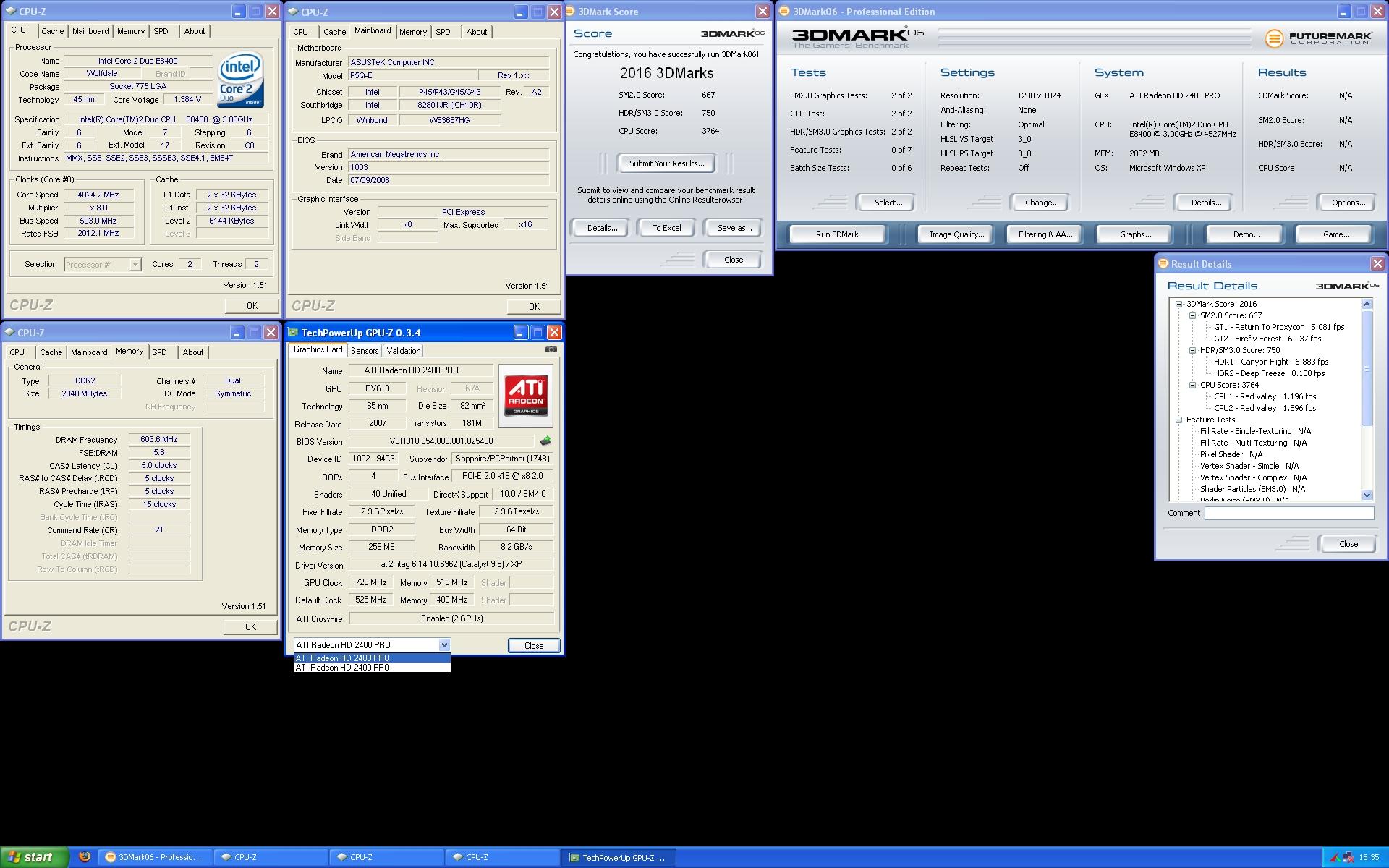This screenshot has height=868, width=1389.
Task: Open the Windows start menu
Action: (34, 857)
